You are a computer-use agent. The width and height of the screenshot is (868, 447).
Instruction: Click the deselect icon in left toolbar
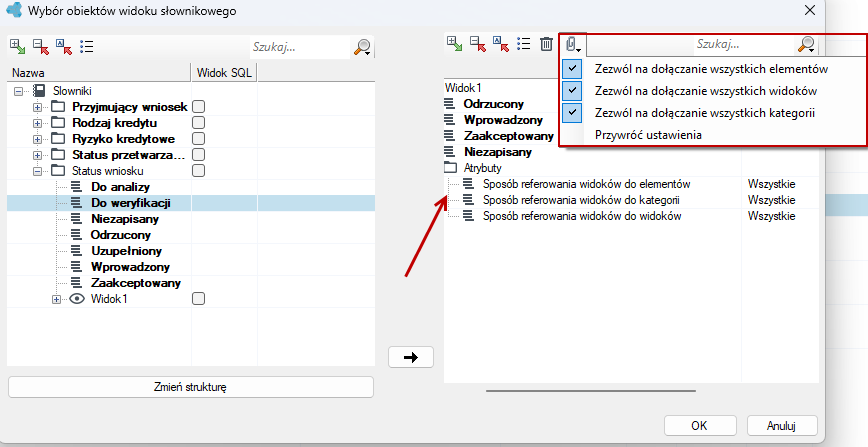(40, 47)
